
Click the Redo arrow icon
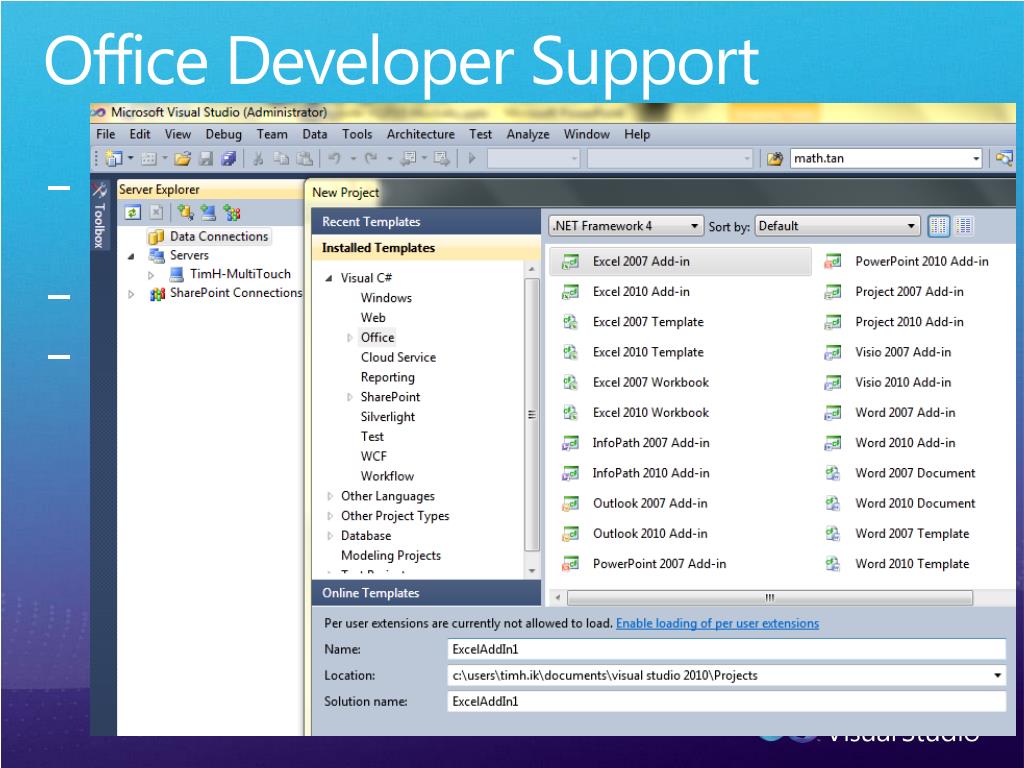371,158
